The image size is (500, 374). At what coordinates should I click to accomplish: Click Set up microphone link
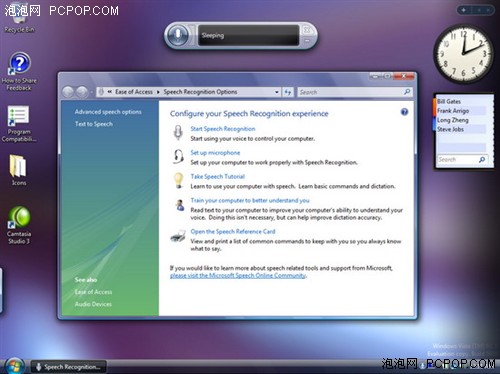[215, 153]
